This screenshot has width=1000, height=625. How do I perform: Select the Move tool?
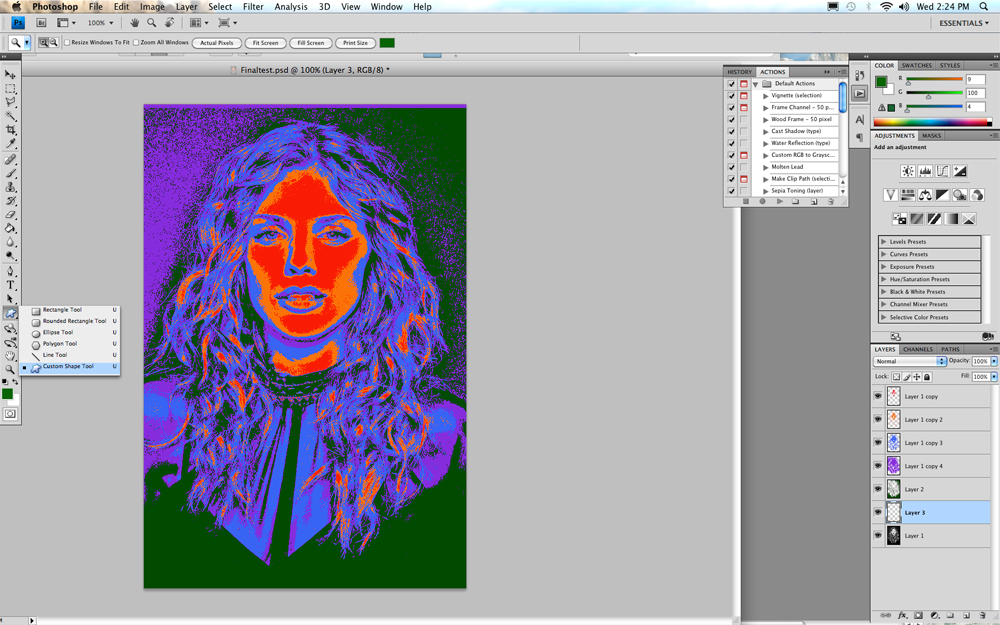click(x=10, y=75)
